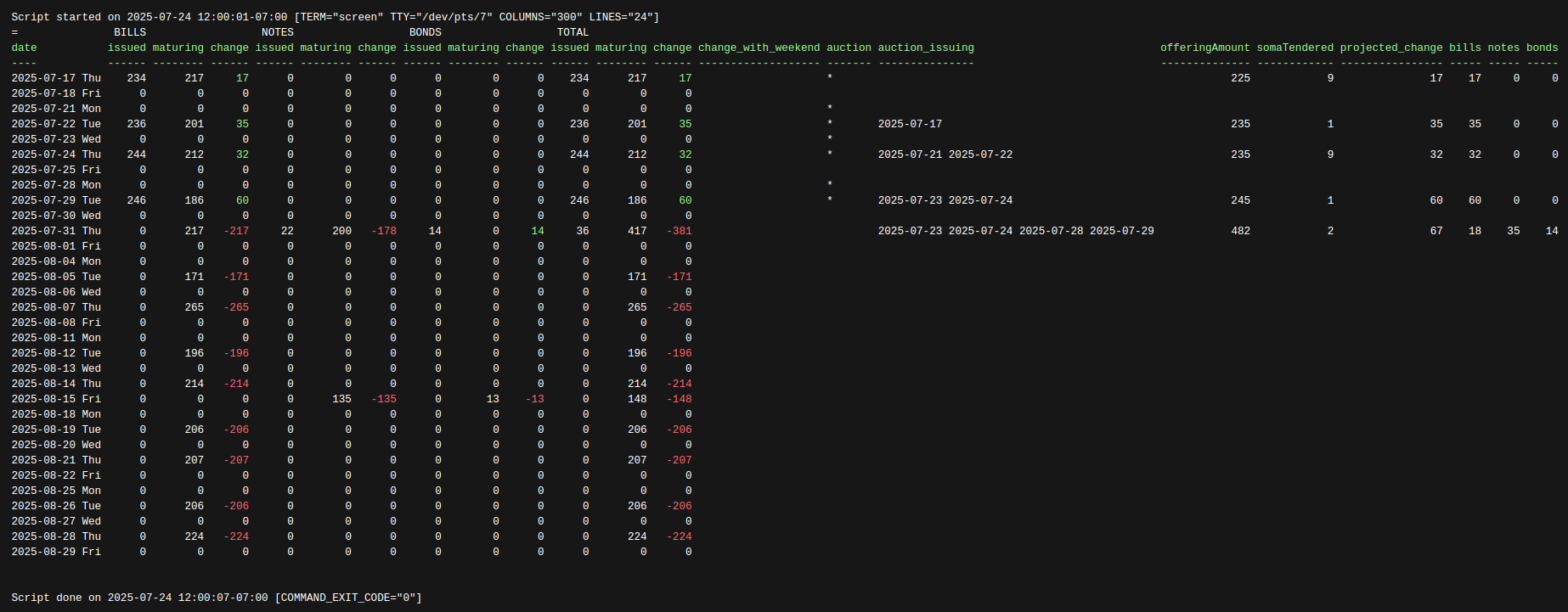Click auction_issuing entry on the 2025-07-22 row
Viewport: 1568px width, 612px height.
(x=910, y=124)
